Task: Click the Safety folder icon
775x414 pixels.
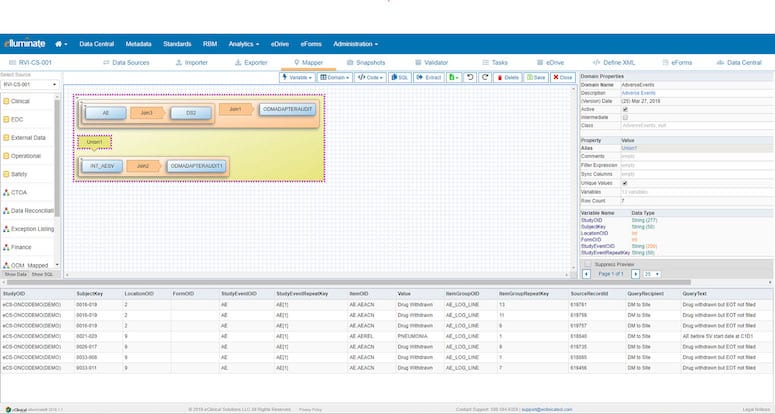Action: coord(6,174)
